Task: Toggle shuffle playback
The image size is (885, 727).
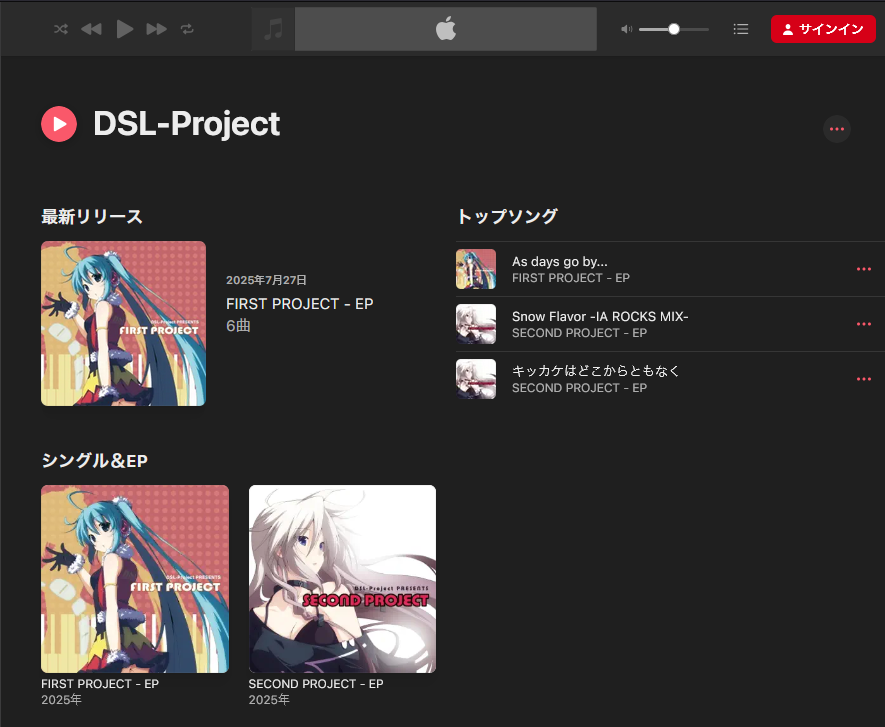Action: tap(61, 29)
